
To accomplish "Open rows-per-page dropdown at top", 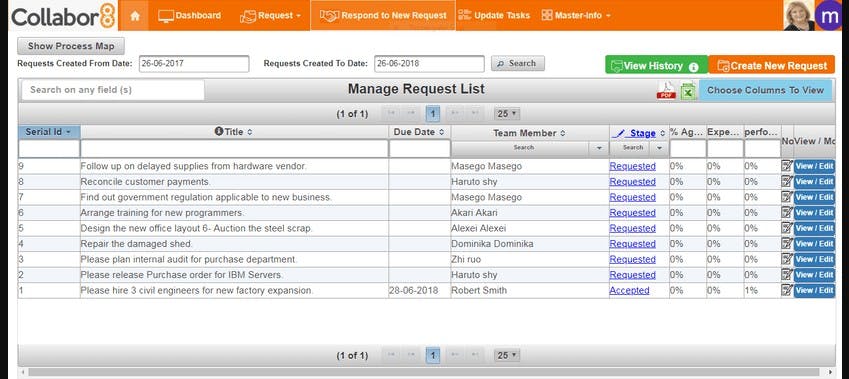I will click(507, 114).
